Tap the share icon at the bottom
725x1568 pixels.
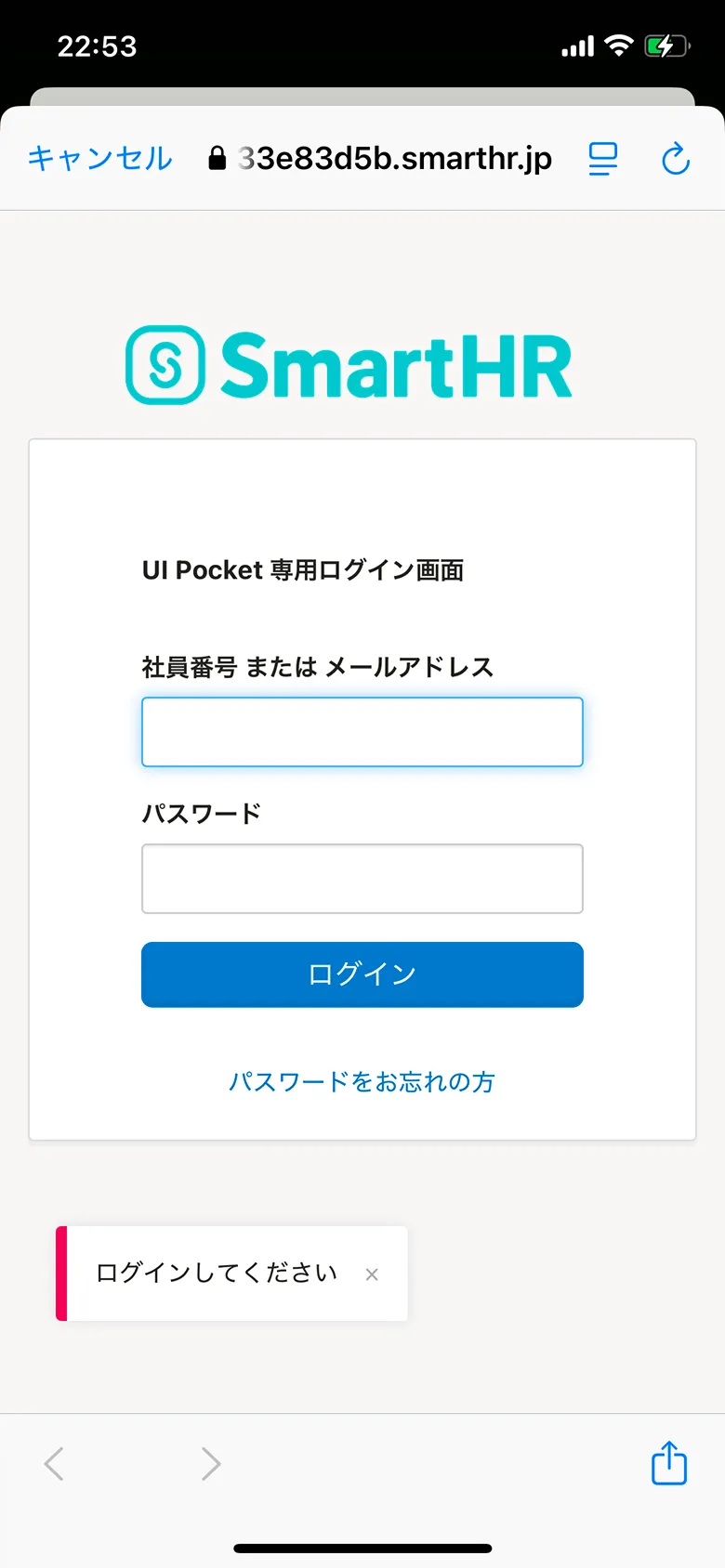tap(668, 1463)
